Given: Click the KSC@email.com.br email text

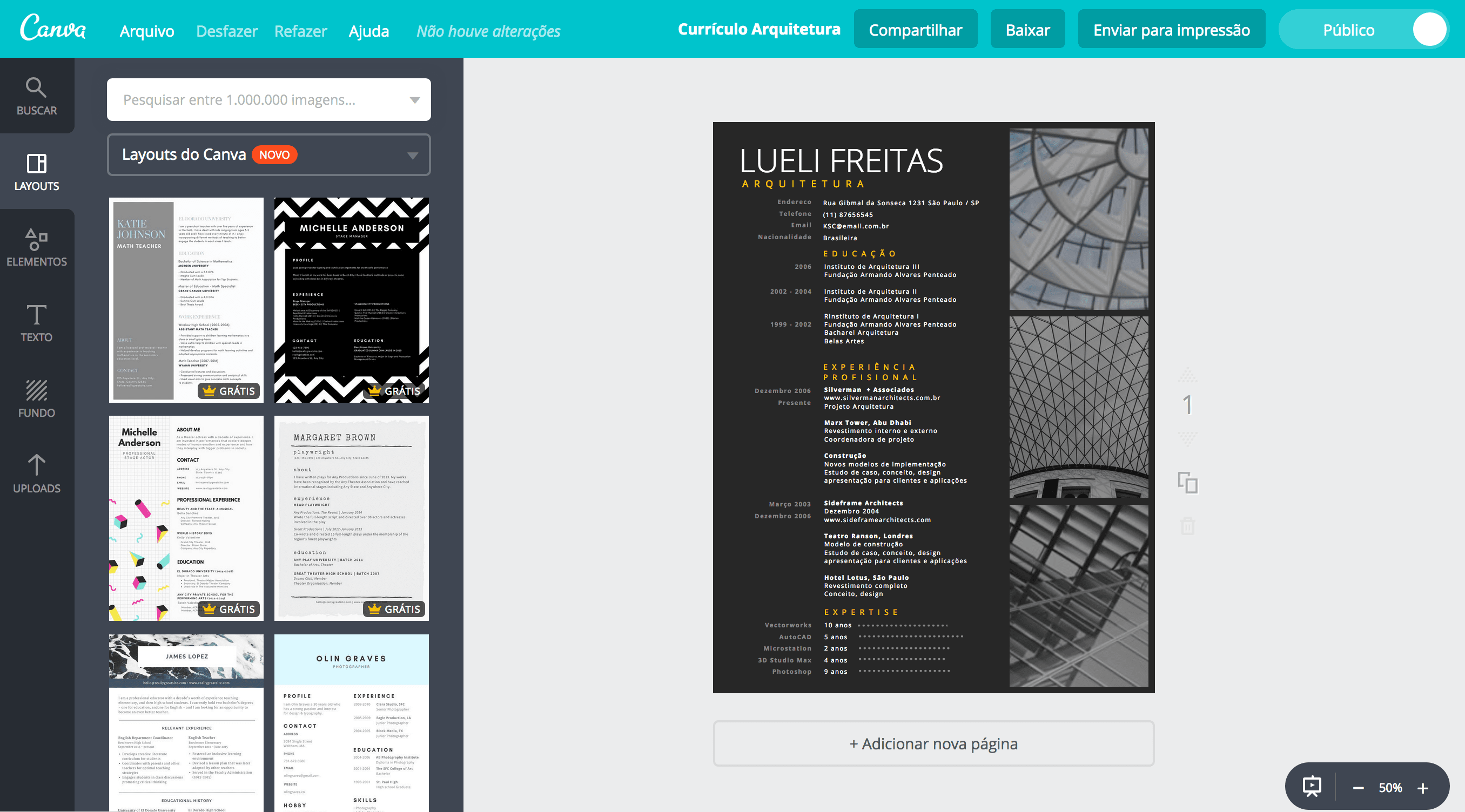Looking at the screenshot, I should pos(855,226).
